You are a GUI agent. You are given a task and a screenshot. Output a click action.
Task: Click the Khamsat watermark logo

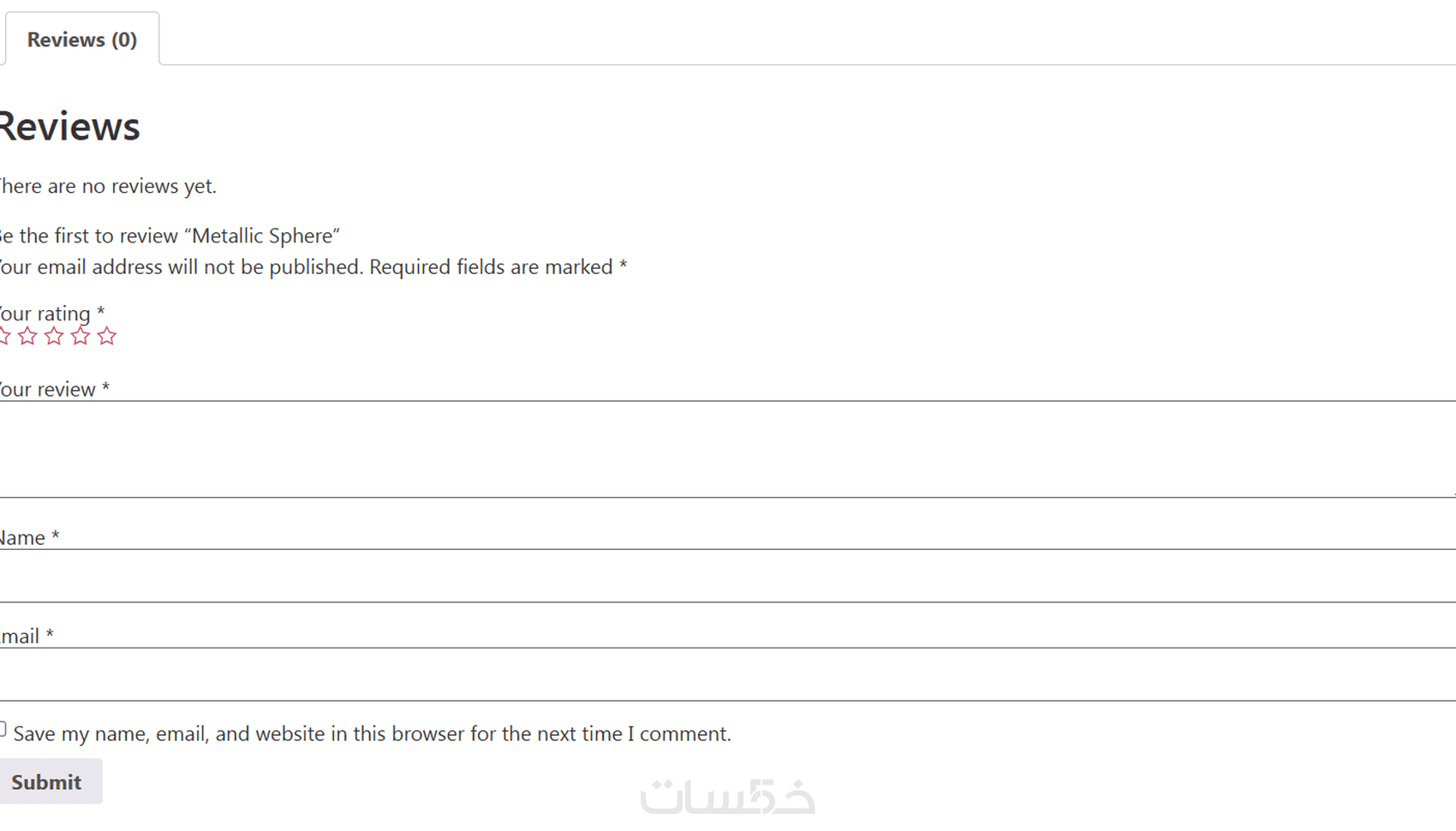coord(727,796)
